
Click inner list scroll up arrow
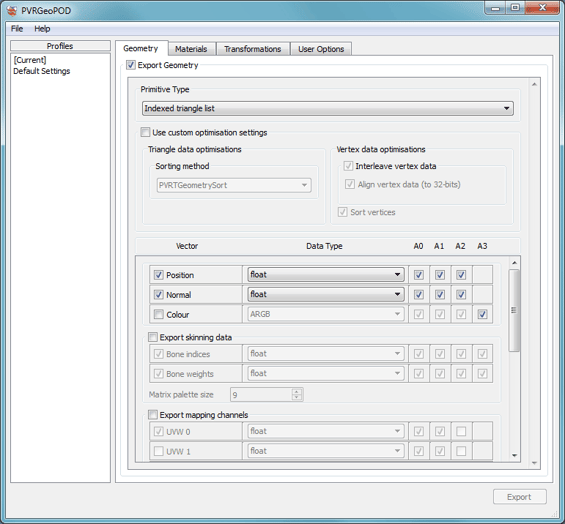(514, 263)
